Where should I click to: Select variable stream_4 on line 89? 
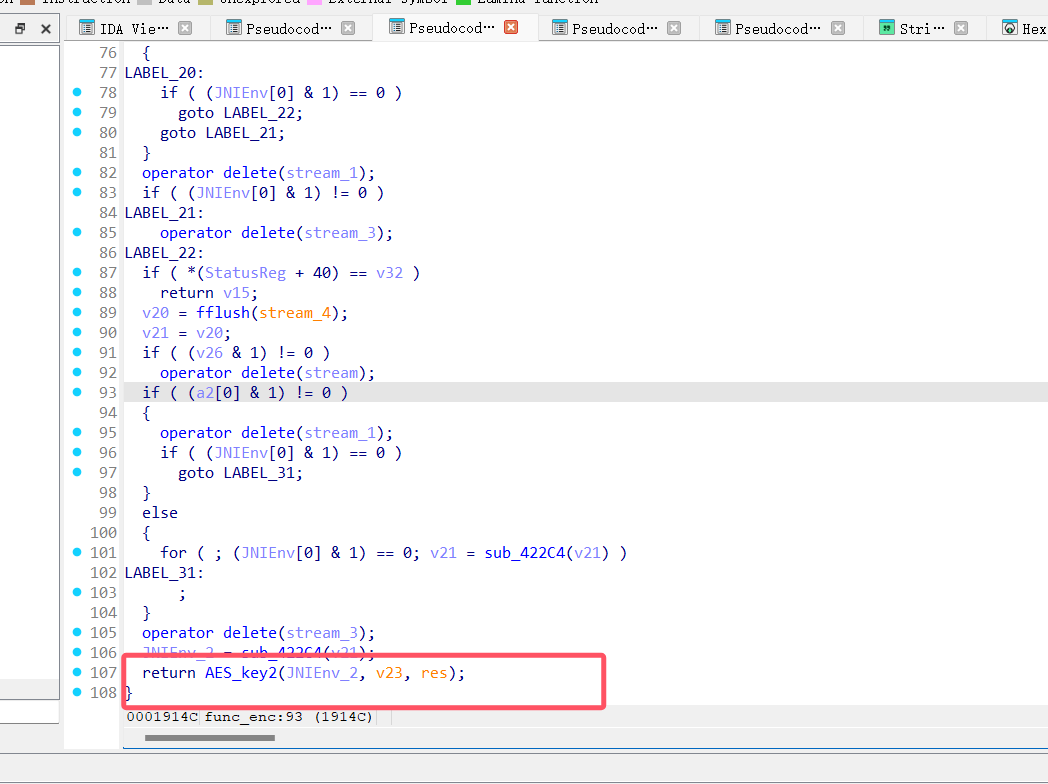(x=295, y=313)
